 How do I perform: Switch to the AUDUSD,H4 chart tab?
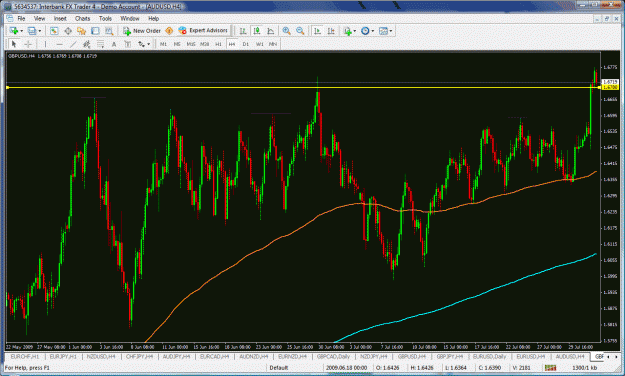click(570, 356)
